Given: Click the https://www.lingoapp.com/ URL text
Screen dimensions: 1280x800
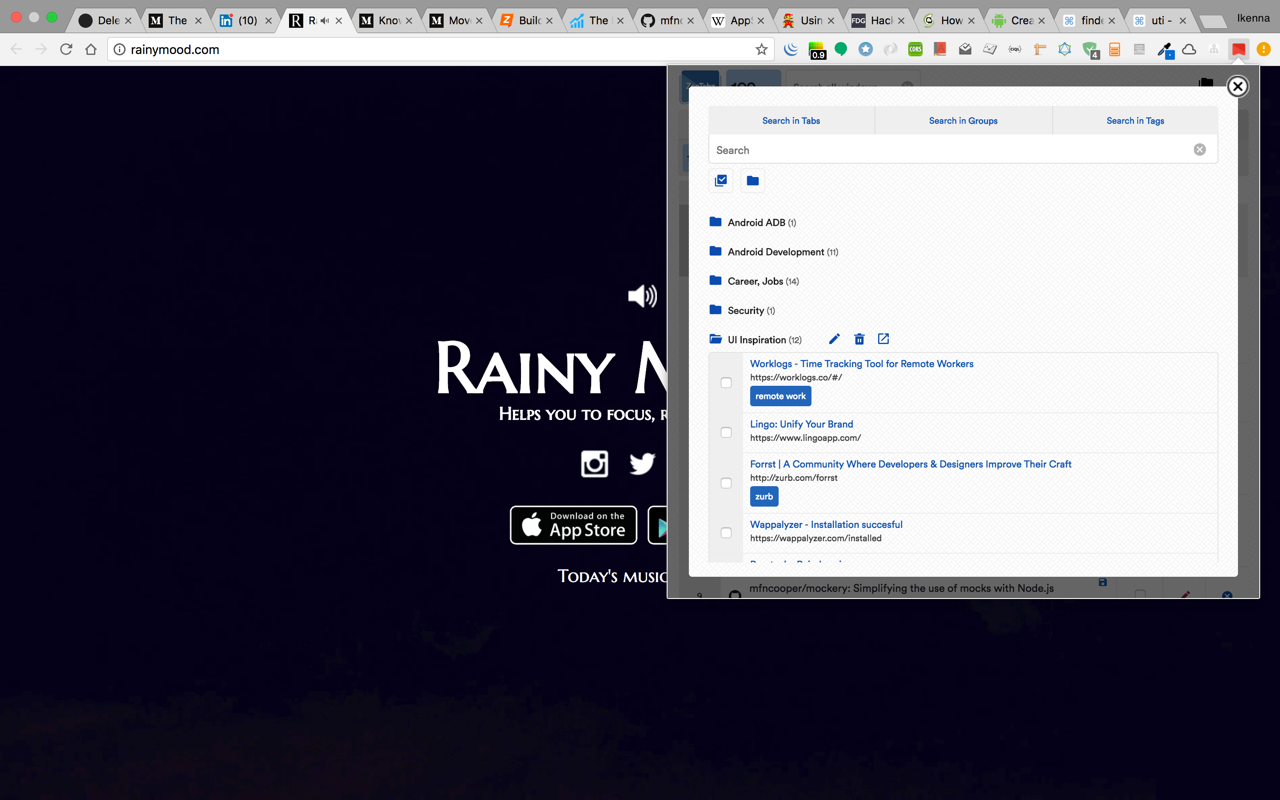Looking at the screenshot, I should [805, 438].
